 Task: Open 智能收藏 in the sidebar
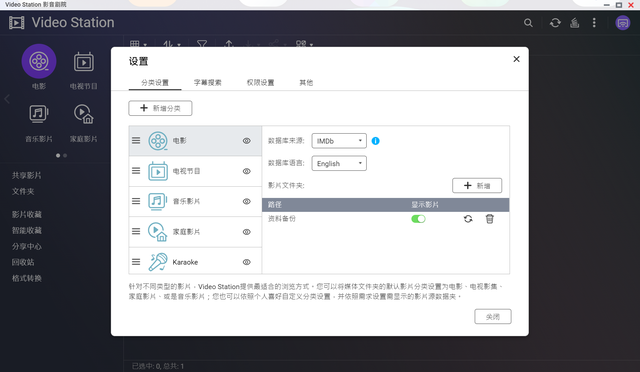click(x=27, y=230)
